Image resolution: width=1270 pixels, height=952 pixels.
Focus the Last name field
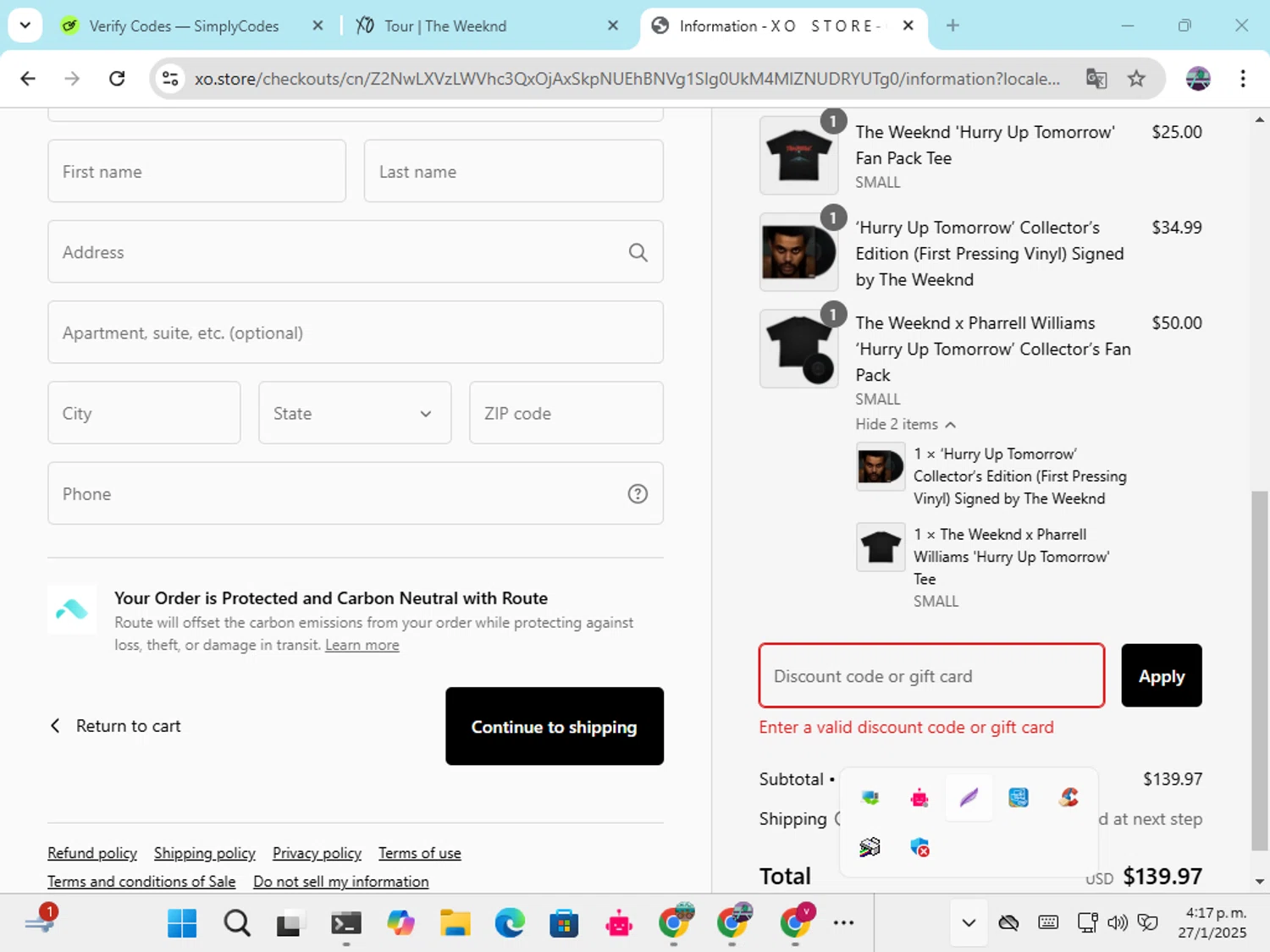[x=514, y=171]
